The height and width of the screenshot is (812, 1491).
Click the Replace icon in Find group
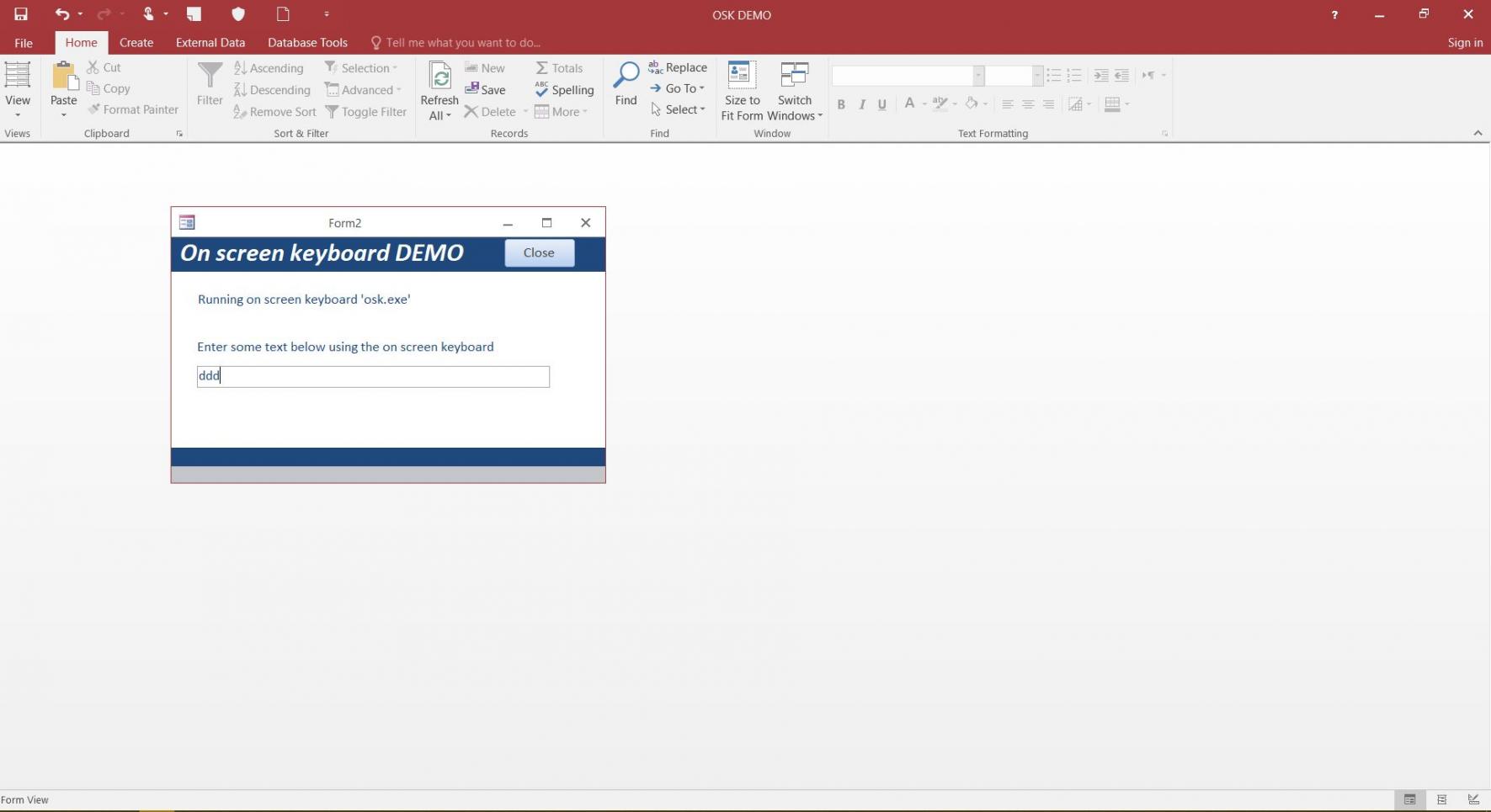click(678, 67)
